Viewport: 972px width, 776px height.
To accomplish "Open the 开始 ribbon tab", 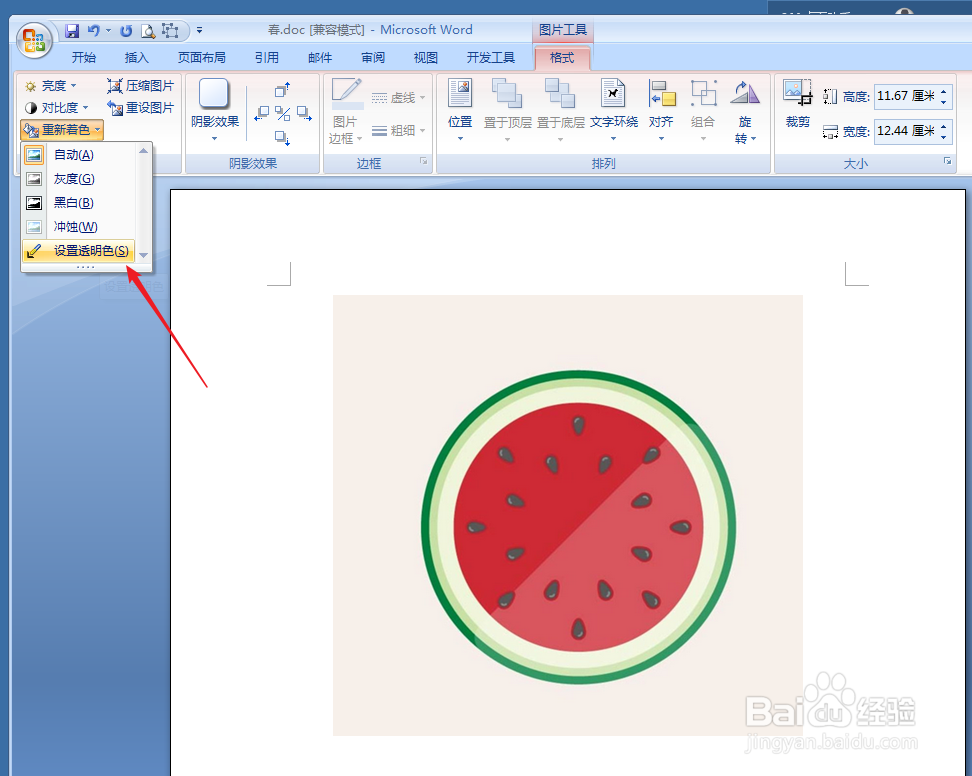I will 84,58.
